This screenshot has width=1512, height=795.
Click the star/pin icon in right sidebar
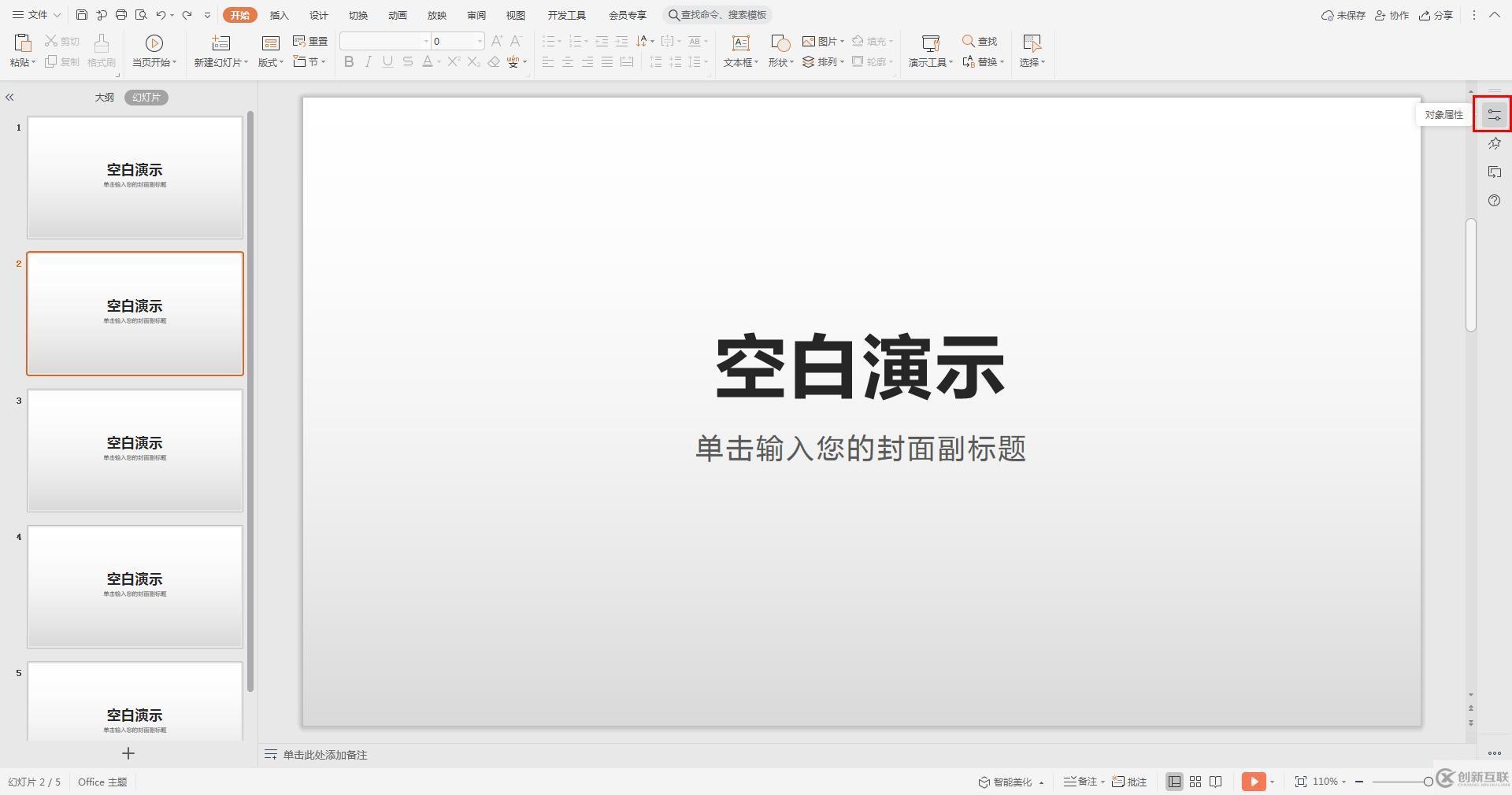[x=1494, y=143]
